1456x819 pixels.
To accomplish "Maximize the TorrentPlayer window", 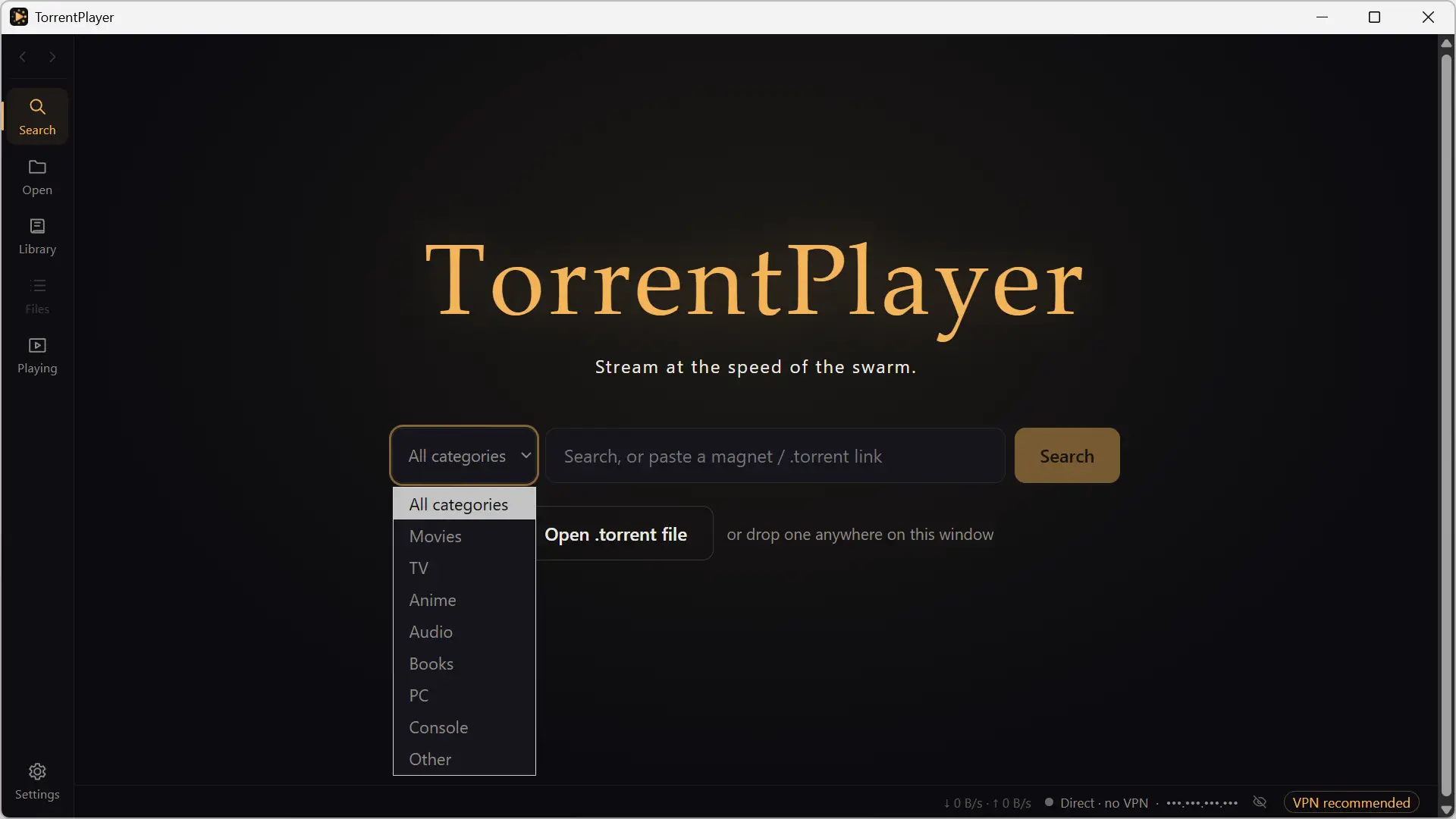I will coord(1374,17).
